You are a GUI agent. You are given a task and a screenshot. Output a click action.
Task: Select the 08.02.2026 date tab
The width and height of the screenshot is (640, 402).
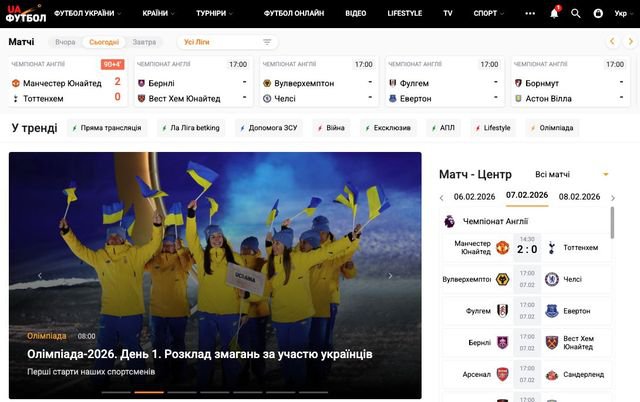579,196
